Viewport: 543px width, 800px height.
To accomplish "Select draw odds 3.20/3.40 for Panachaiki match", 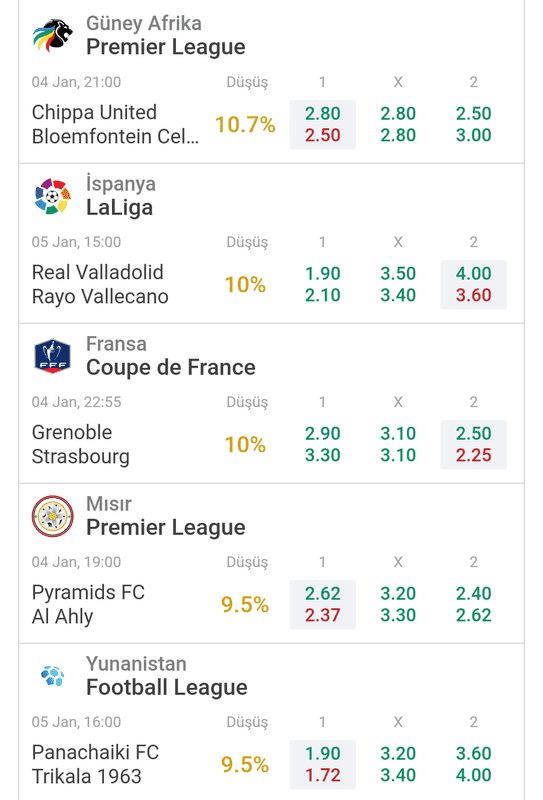I will click(x=398, y=764).
